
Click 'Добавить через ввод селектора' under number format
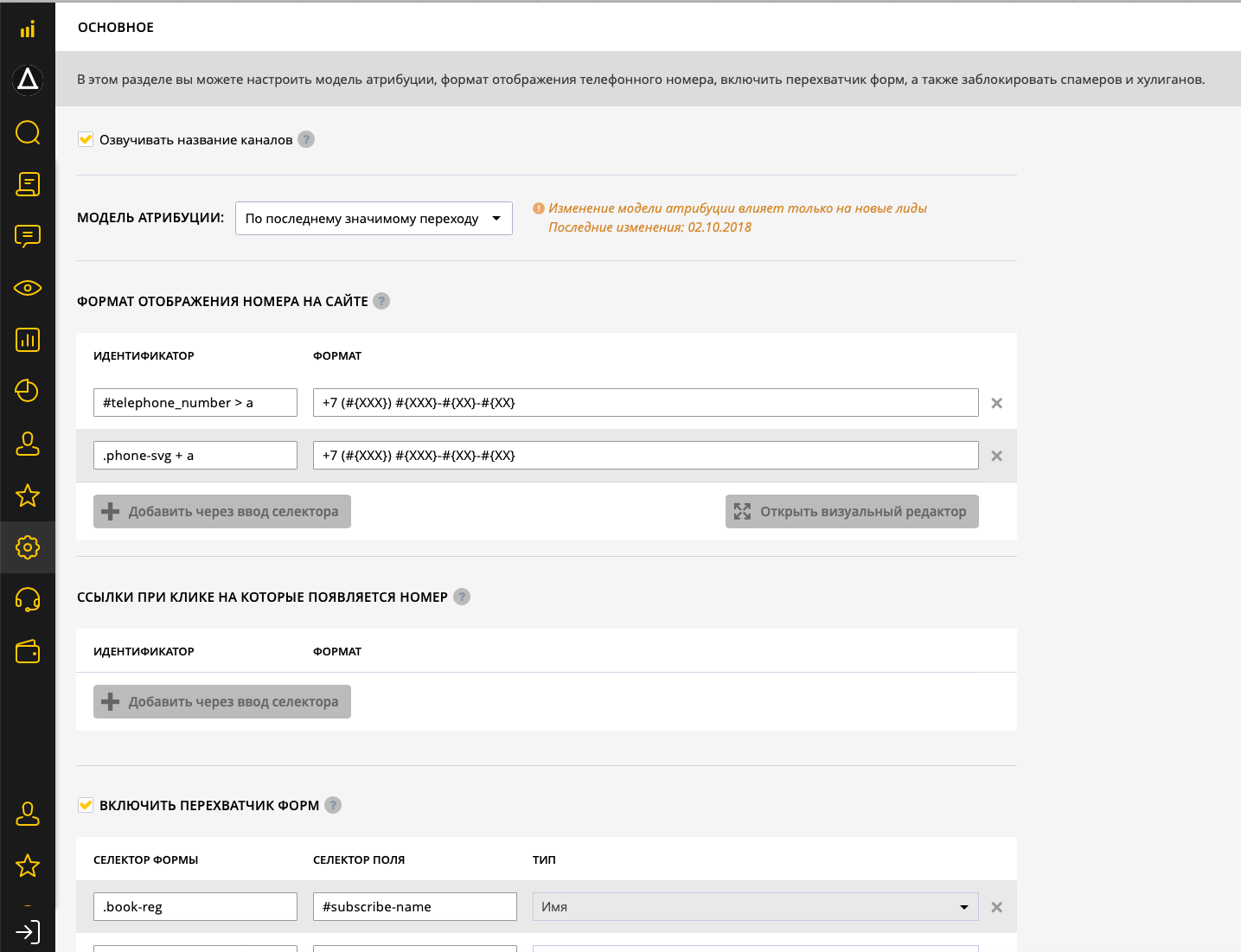[x=222, y=511]
